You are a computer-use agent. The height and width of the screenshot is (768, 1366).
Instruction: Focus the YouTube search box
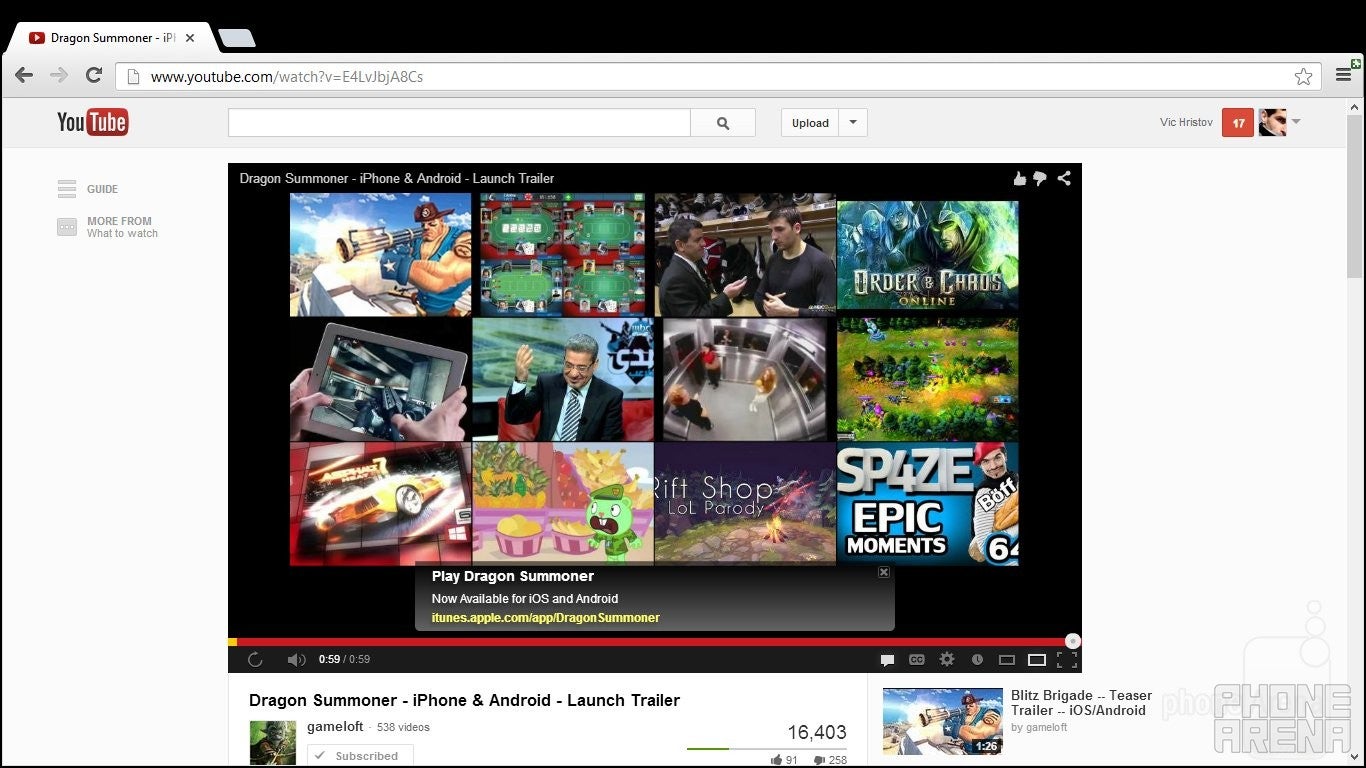459,123
